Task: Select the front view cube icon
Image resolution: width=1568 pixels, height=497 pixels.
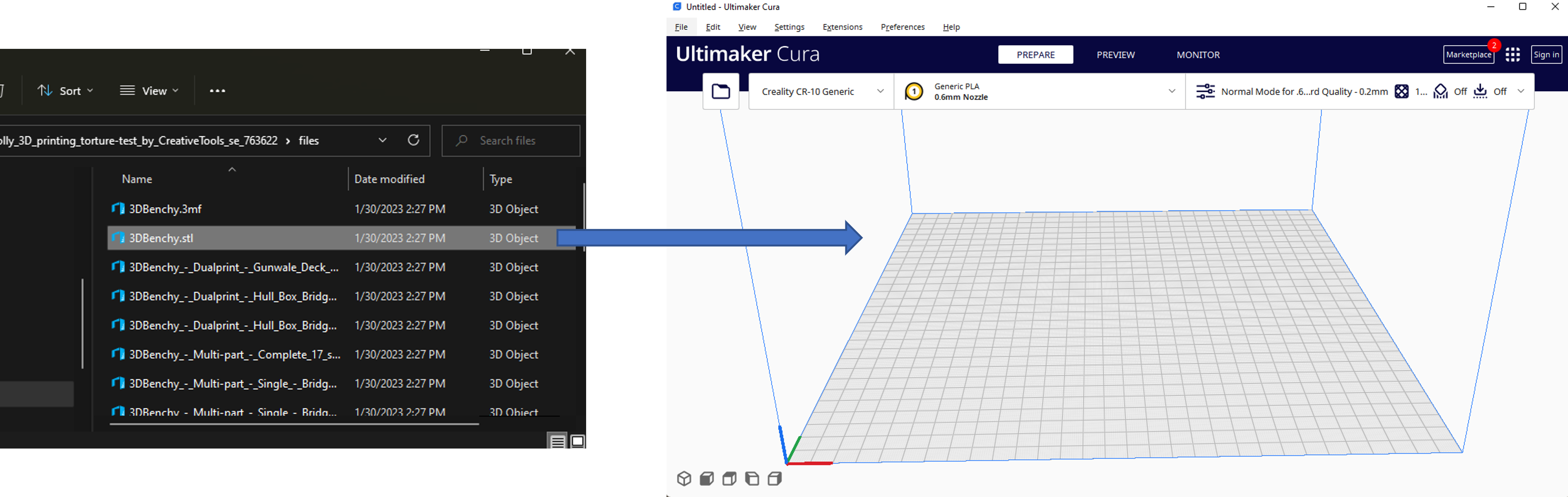Action: click(x=707, y=479)
